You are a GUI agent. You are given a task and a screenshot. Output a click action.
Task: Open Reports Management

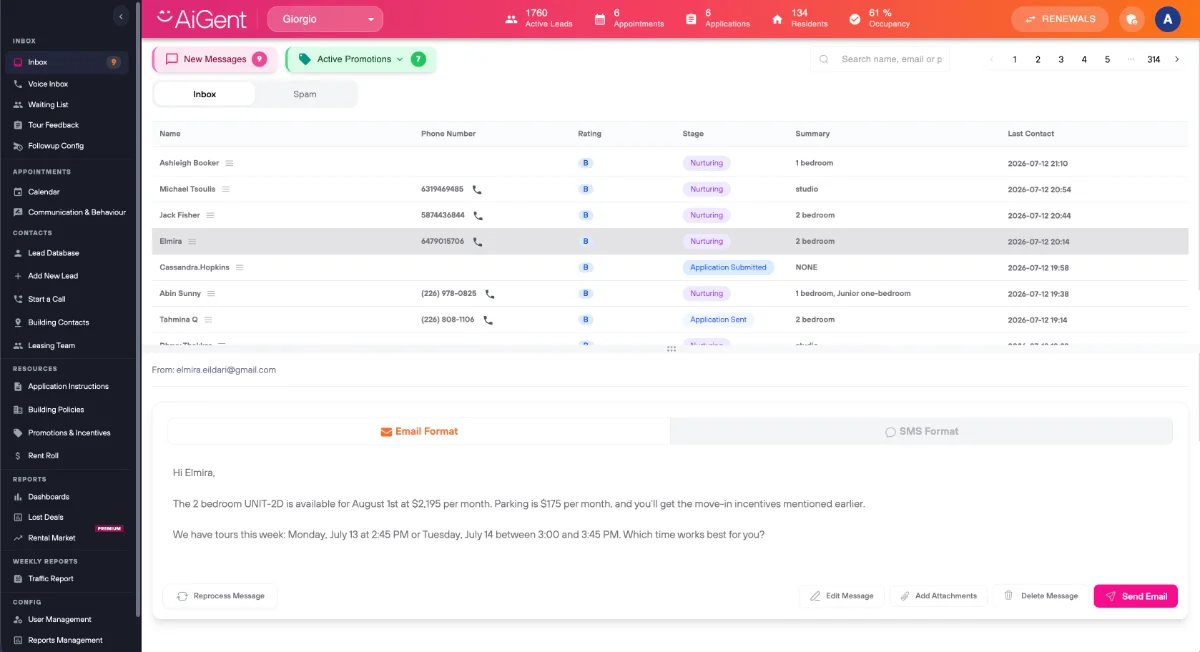[x=65, y=640]
